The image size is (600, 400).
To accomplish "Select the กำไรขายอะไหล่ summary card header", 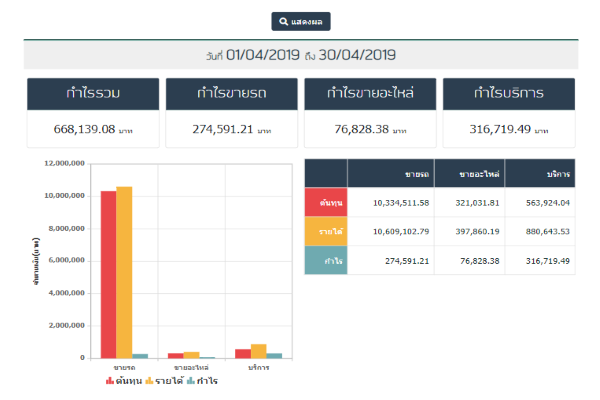I will (370, 94).
